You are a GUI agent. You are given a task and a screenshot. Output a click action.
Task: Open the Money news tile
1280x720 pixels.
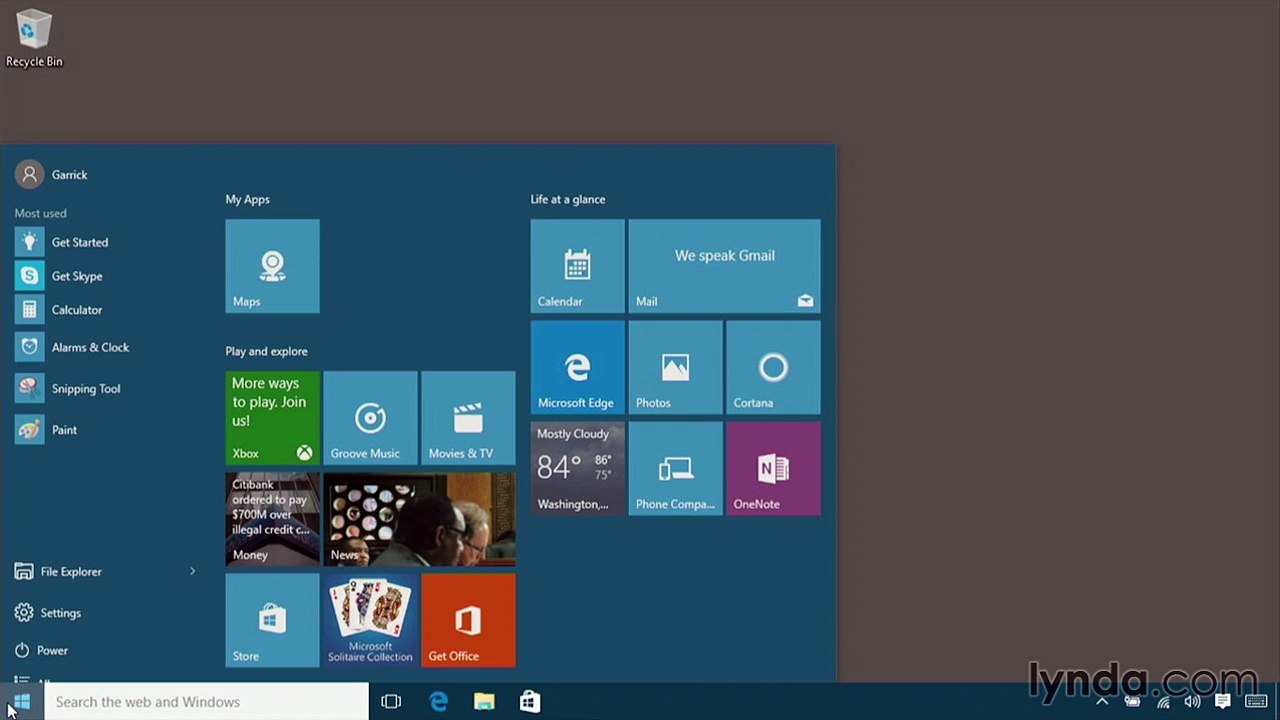tap(272, 519)
